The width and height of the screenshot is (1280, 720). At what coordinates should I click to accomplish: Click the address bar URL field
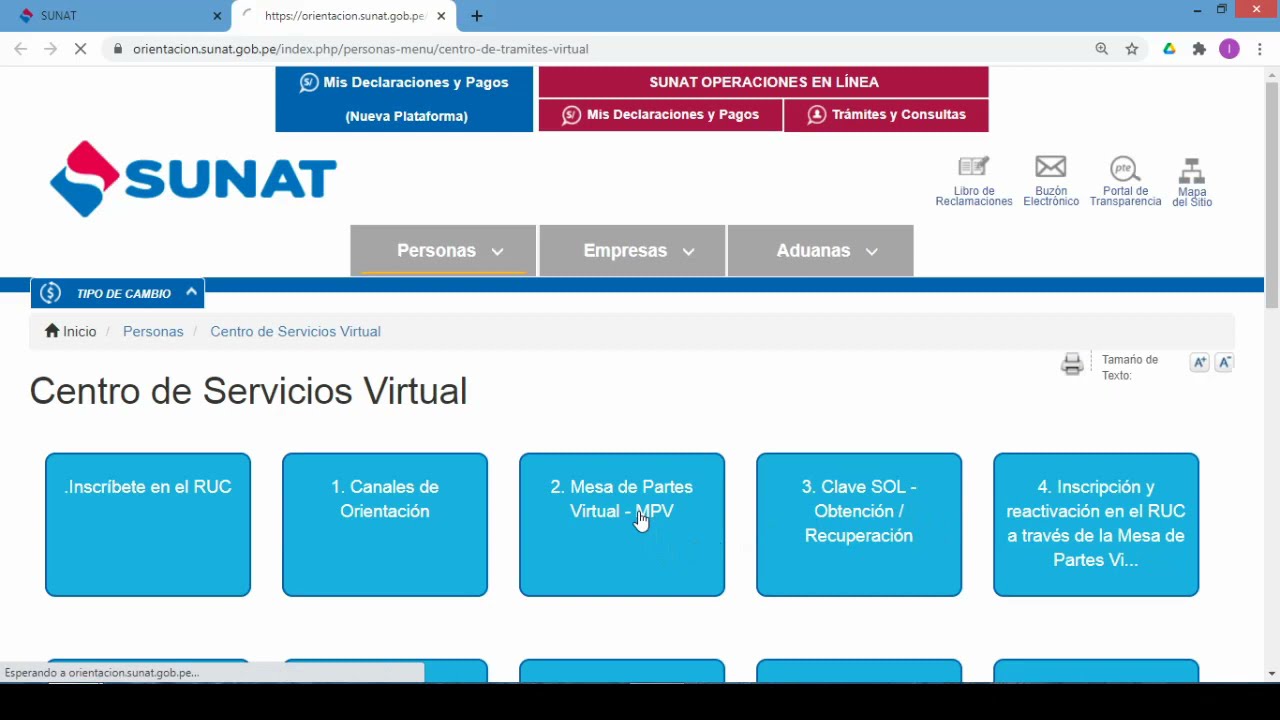(600, 48)
